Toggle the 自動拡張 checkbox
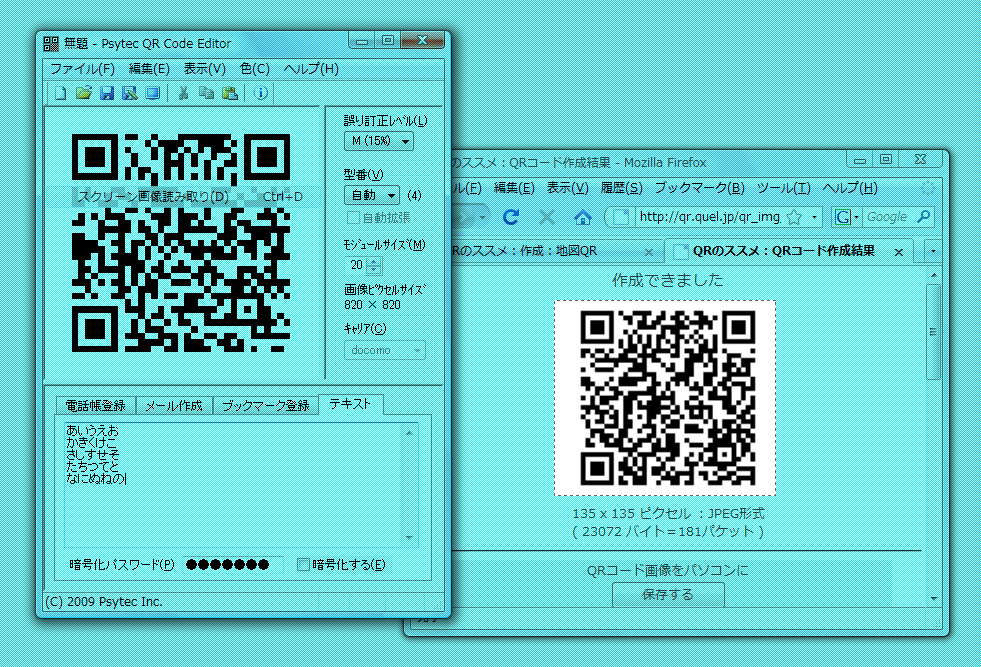Viewport: 981px width, 667px height. (x=353, y=218)
